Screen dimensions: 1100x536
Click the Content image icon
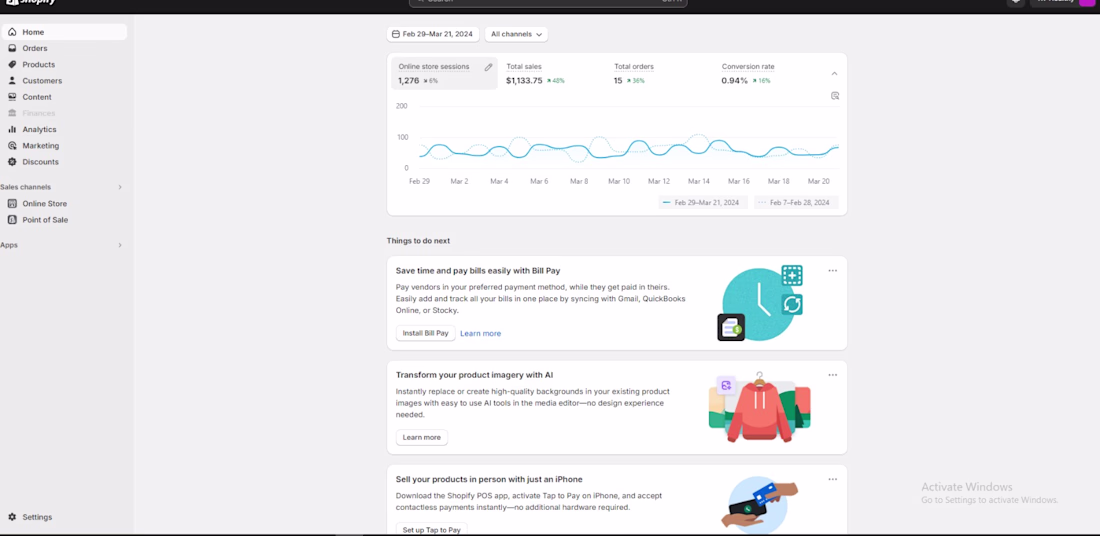point(12,97)
